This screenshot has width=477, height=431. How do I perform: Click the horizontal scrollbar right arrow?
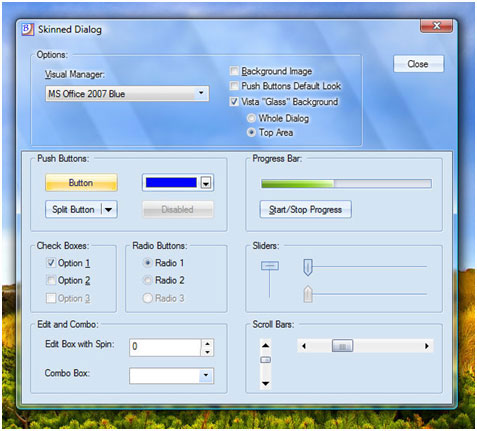pyautogui.click(x=427, y=346)
